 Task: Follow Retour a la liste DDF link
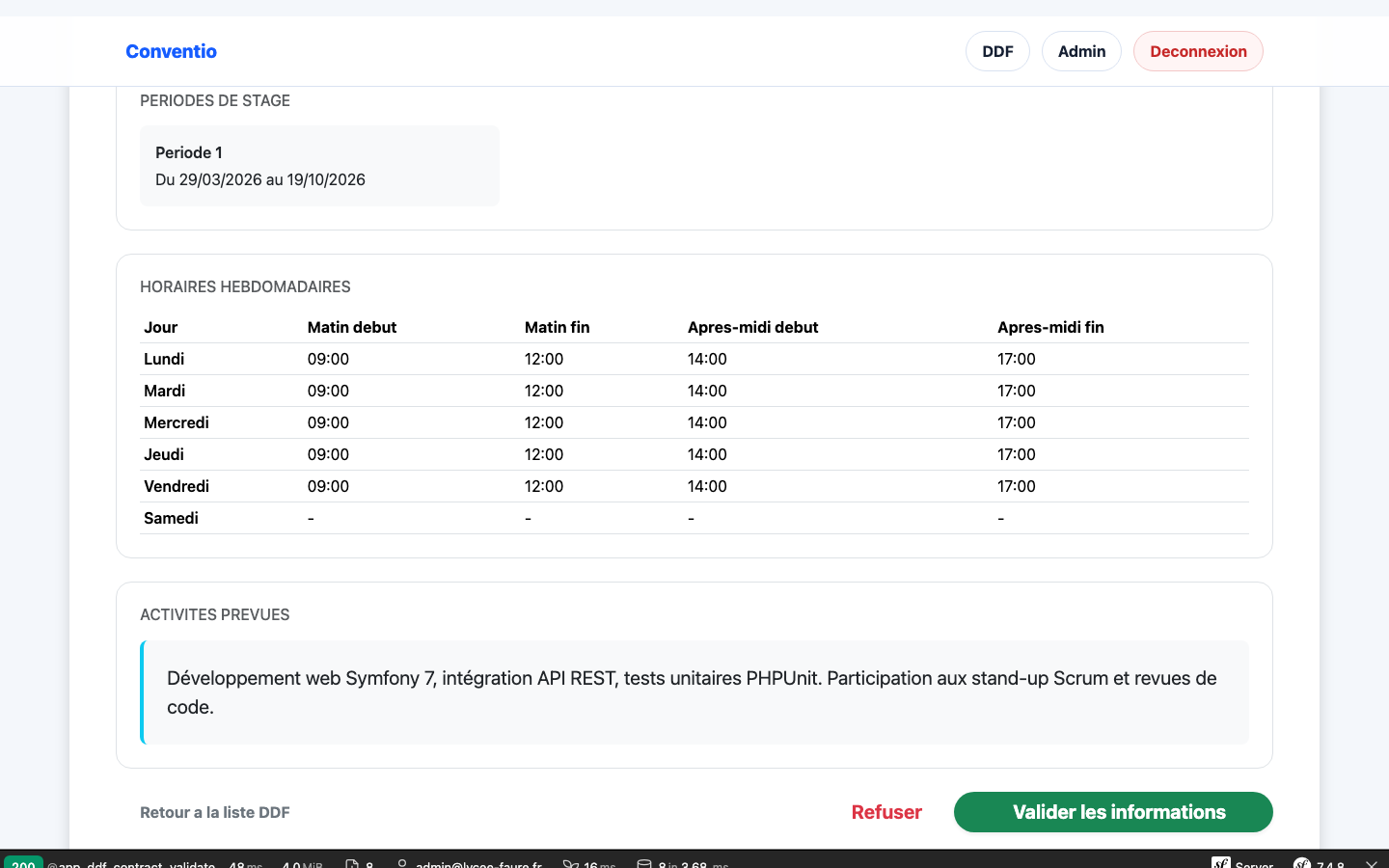click(215, 812)
